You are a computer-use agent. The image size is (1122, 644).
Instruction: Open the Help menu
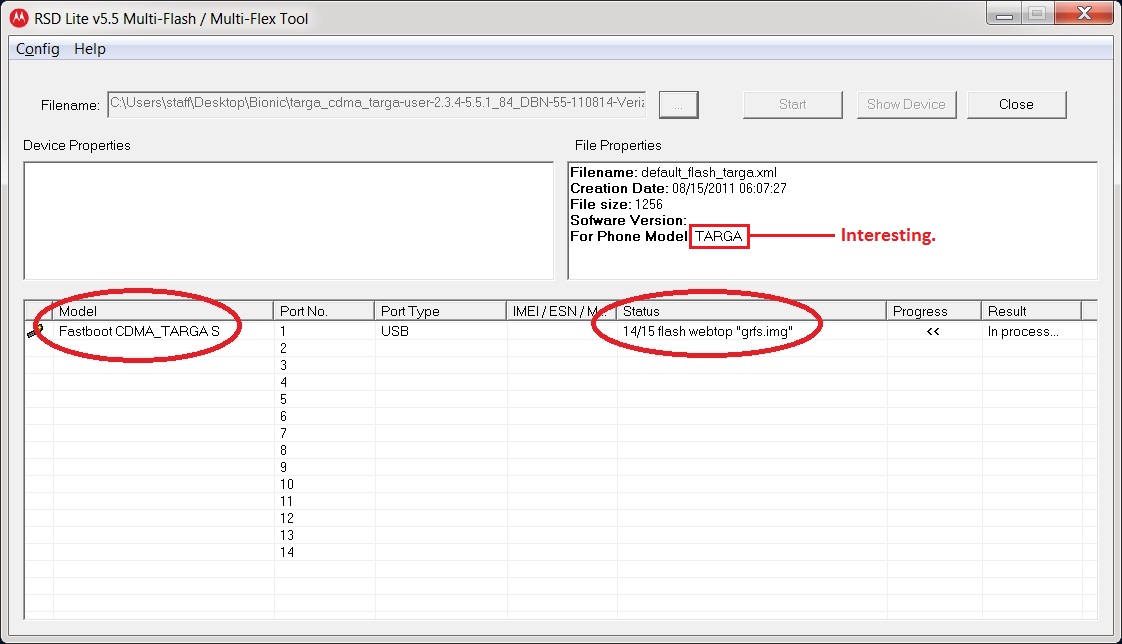(90, 49)
